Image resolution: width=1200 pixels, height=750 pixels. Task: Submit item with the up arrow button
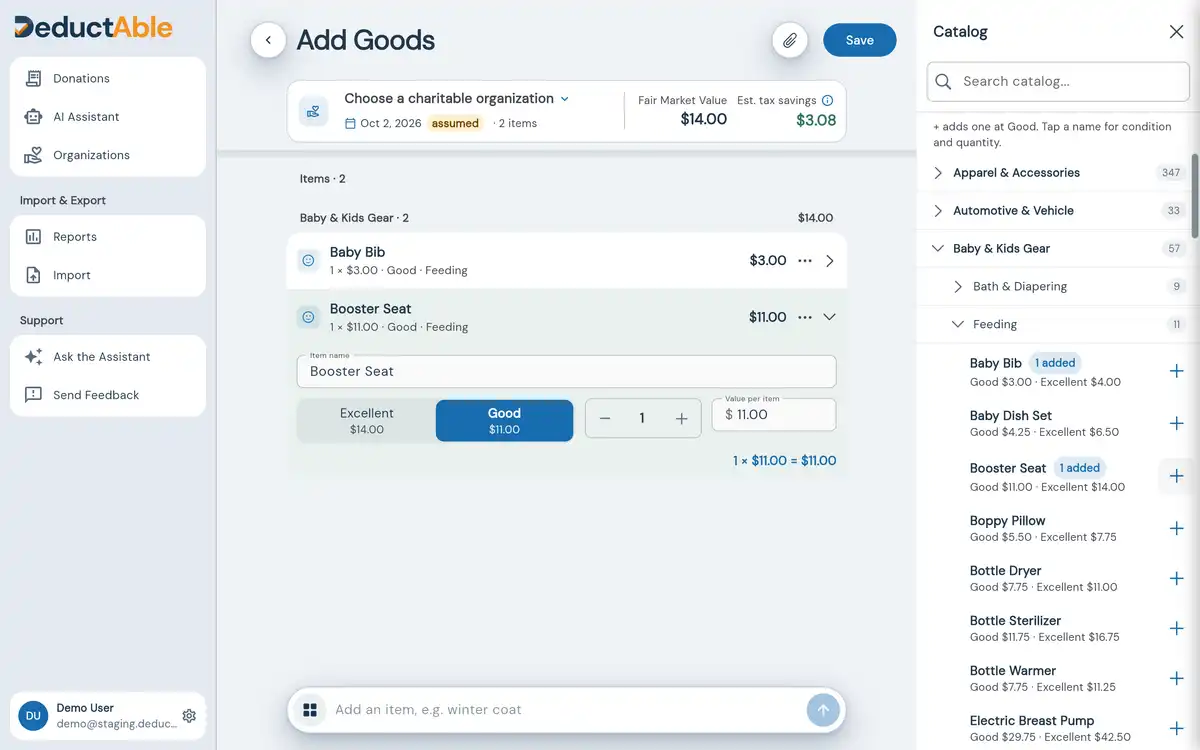(x=823, y=710)
